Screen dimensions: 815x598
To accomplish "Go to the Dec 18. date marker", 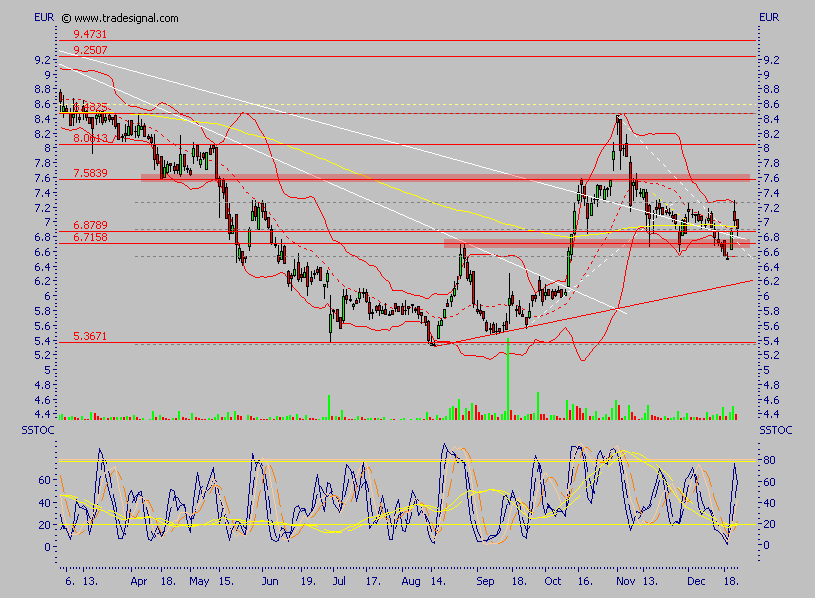I will (x=727, y=579).
